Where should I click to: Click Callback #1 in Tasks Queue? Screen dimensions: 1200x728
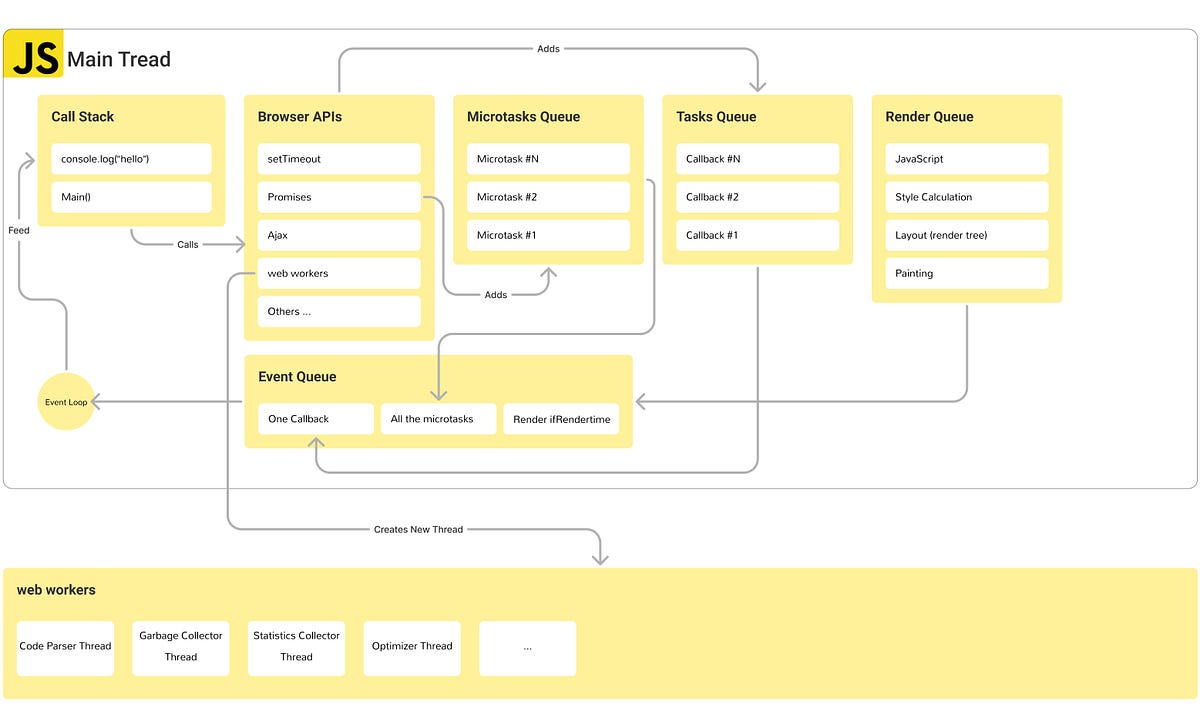point(756,235)
